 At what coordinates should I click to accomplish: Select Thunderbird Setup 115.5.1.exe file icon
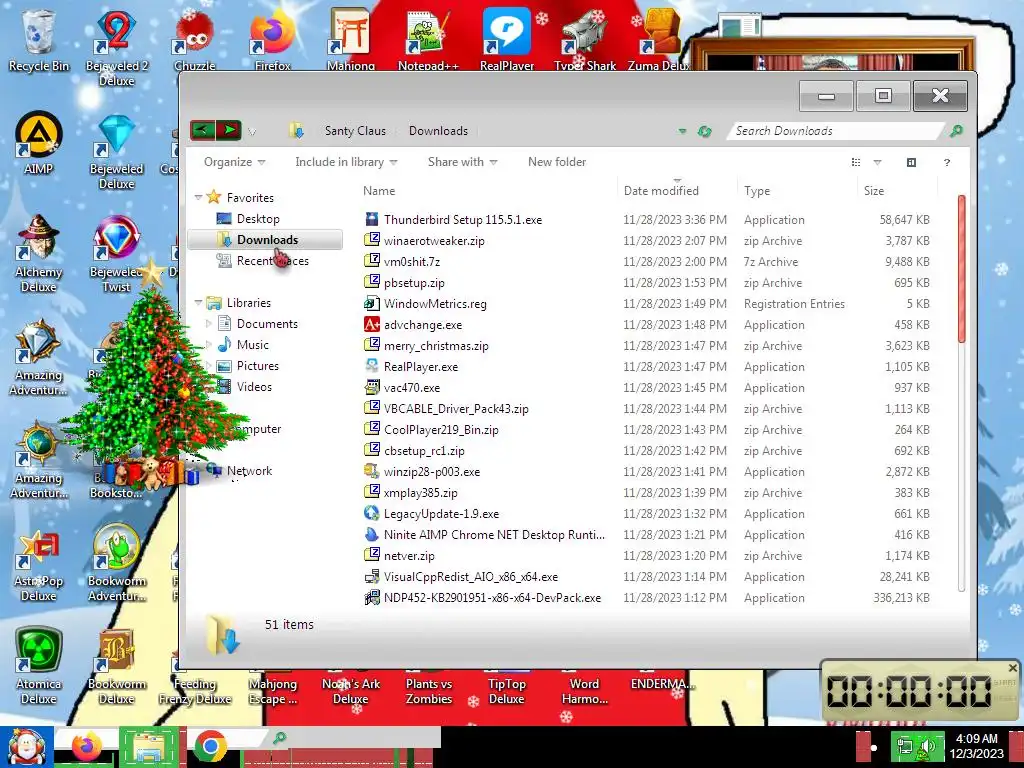372,219
